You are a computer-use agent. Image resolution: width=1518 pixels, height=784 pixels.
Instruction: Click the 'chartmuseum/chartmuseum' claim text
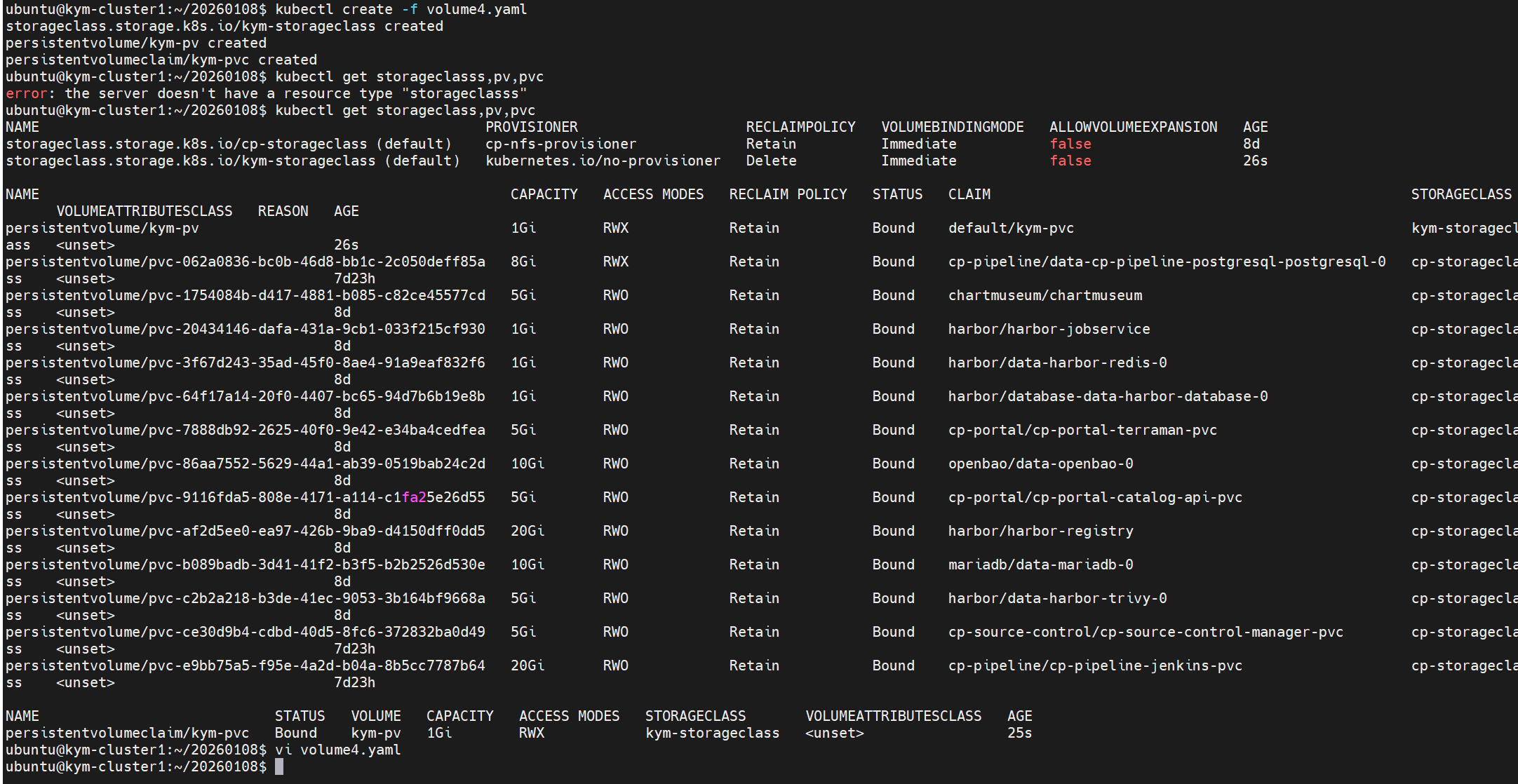(1045, 295)
